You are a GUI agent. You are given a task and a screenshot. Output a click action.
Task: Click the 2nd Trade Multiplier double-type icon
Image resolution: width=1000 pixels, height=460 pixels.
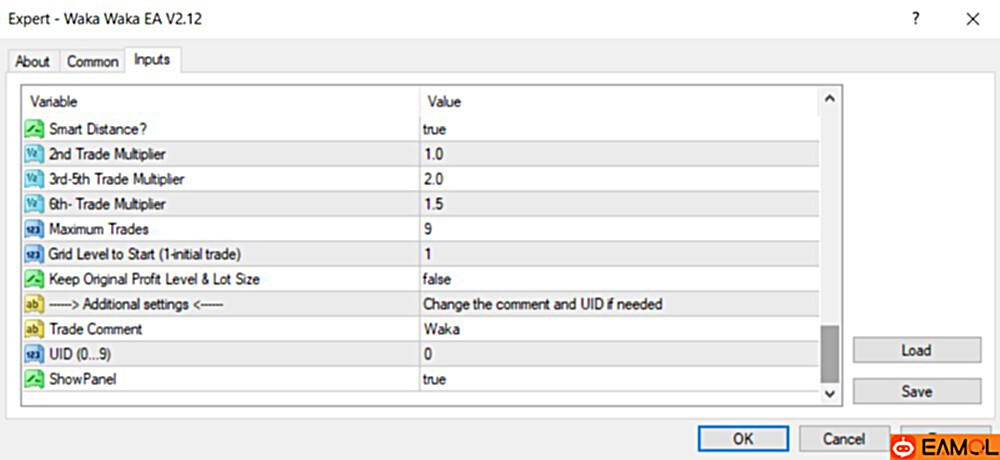33,154
